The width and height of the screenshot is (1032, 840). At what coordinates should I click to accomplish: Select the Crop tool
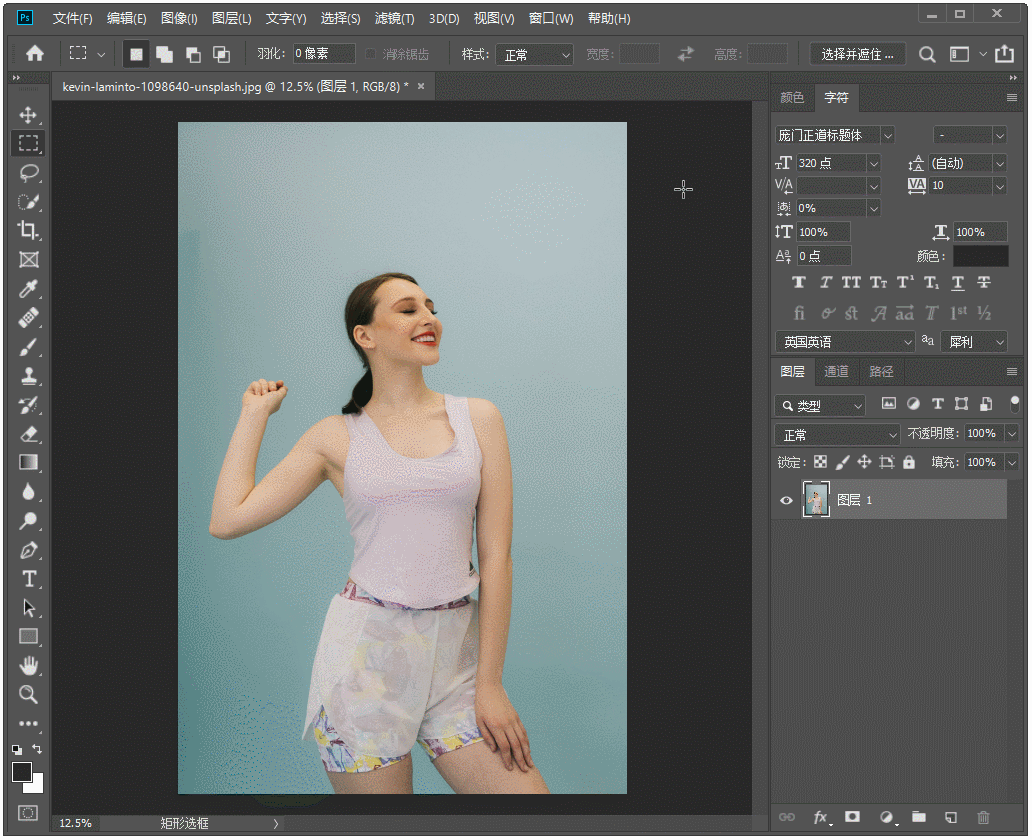coord(28,231)
